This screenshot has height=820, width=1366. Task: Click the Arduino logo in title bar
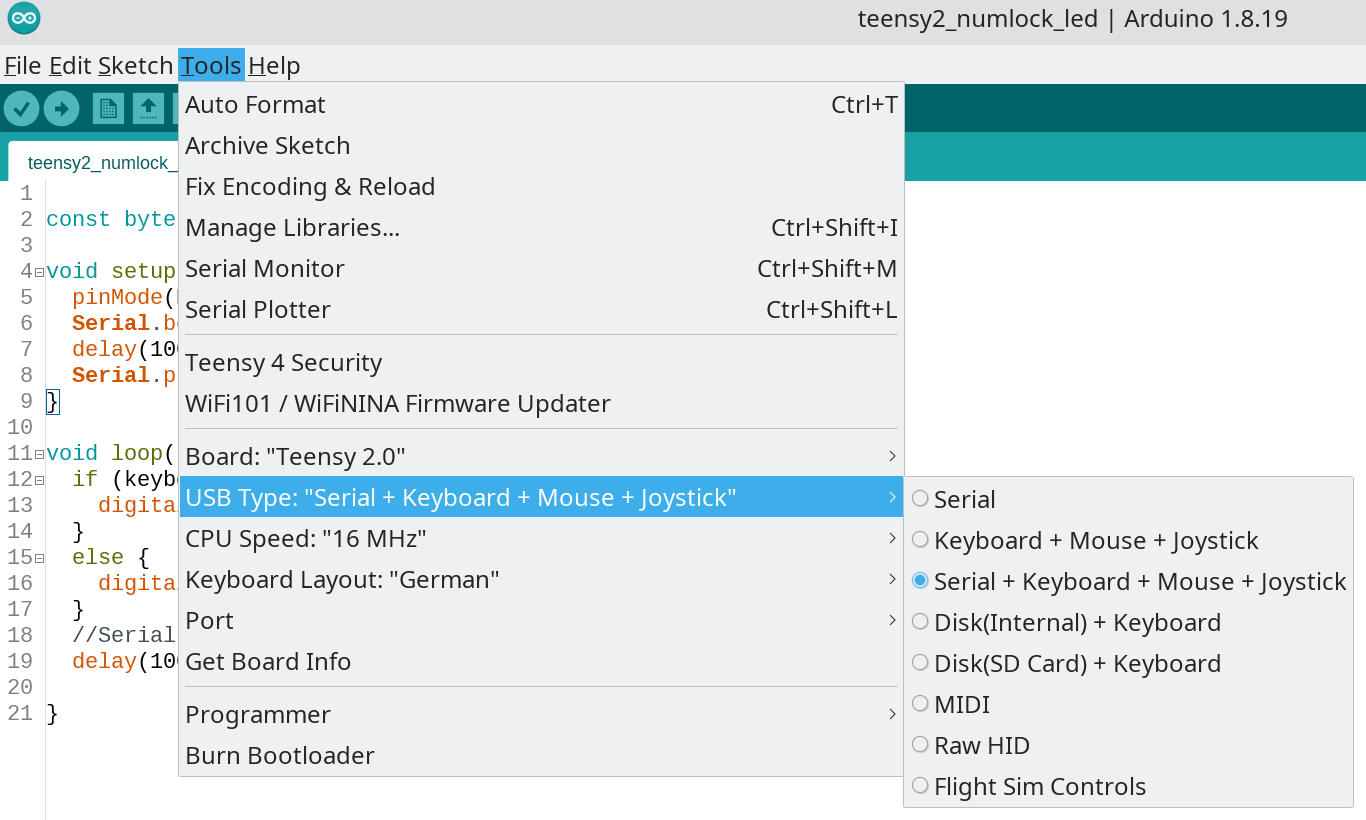click(24, 18)
